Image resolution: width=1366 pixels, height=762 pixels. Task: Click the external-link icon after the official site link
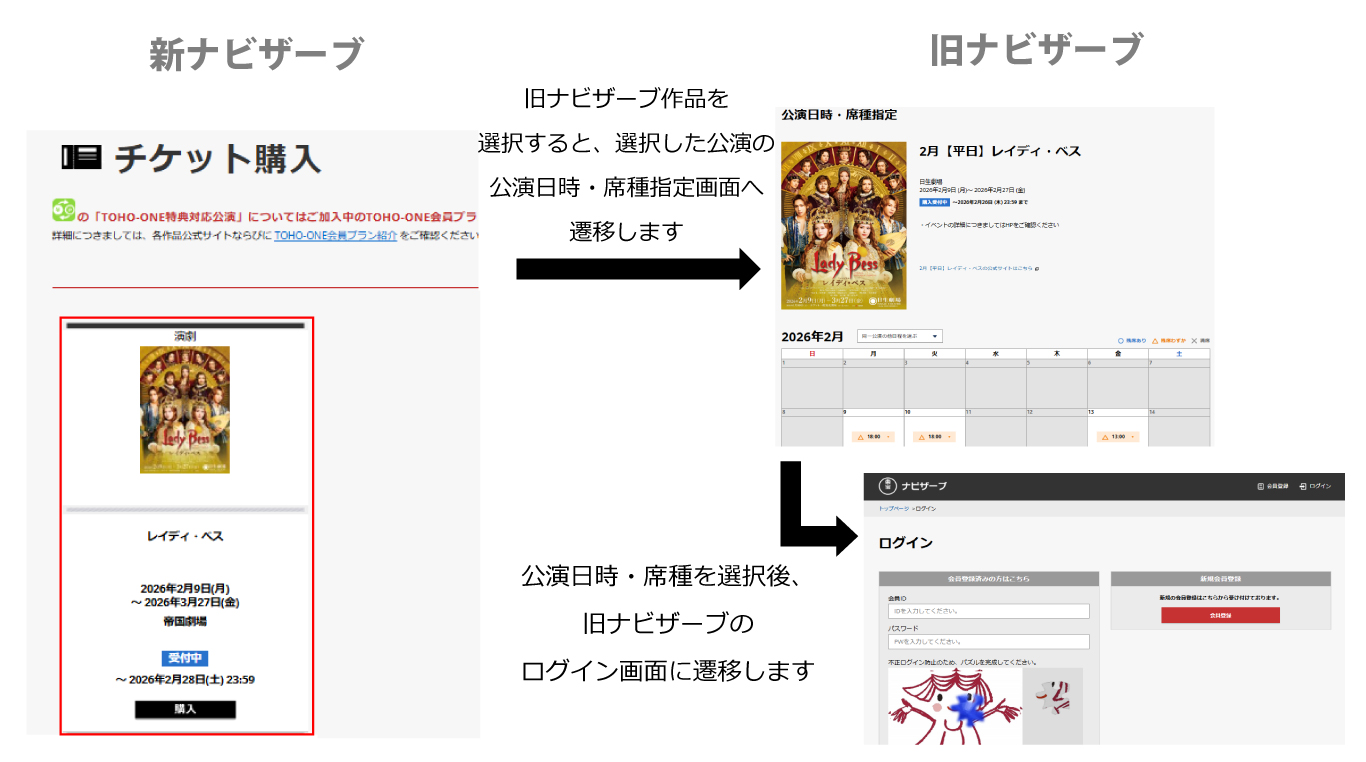[x=1037, y=269]
